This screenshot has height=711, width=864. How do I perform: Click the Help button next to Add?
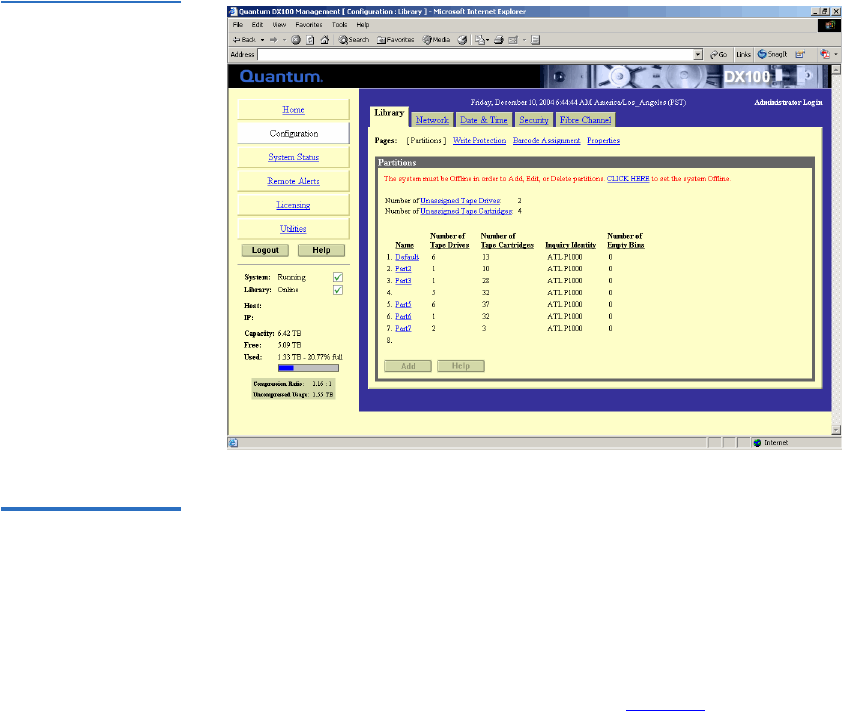[x=461, y=366]
